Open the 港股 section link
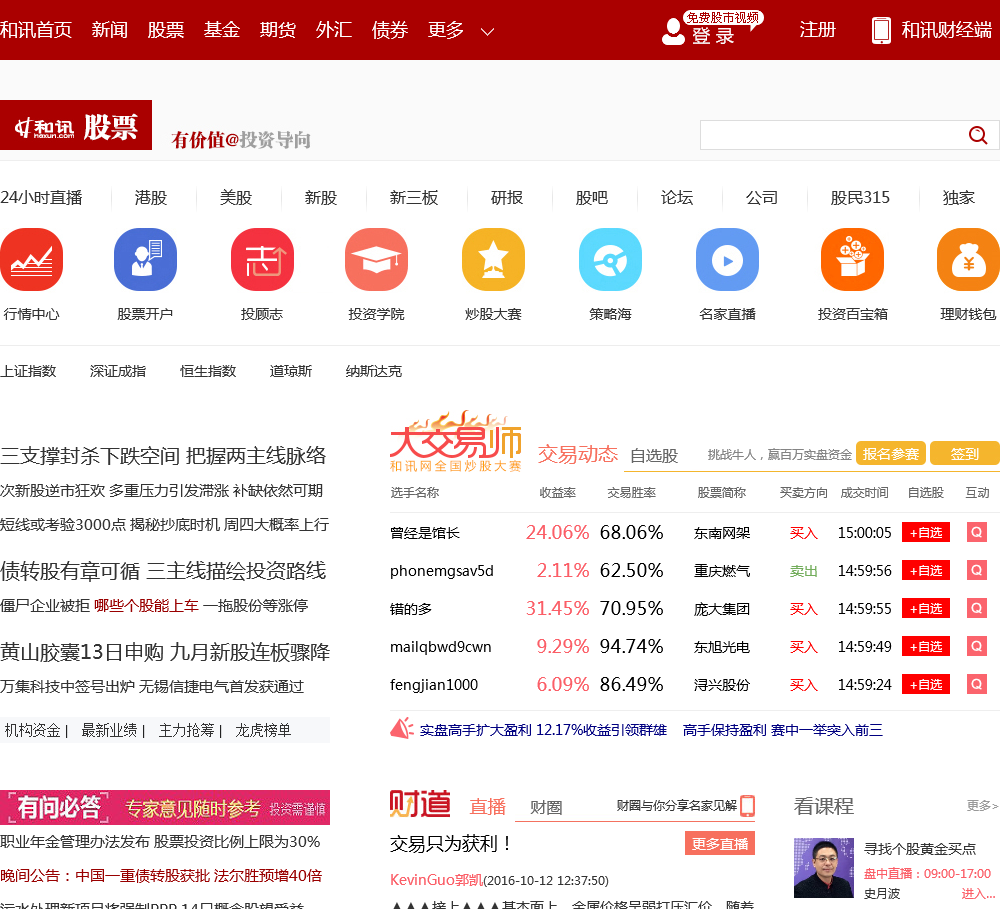This screenshot has width=1000, height=909. coord(151,198)
